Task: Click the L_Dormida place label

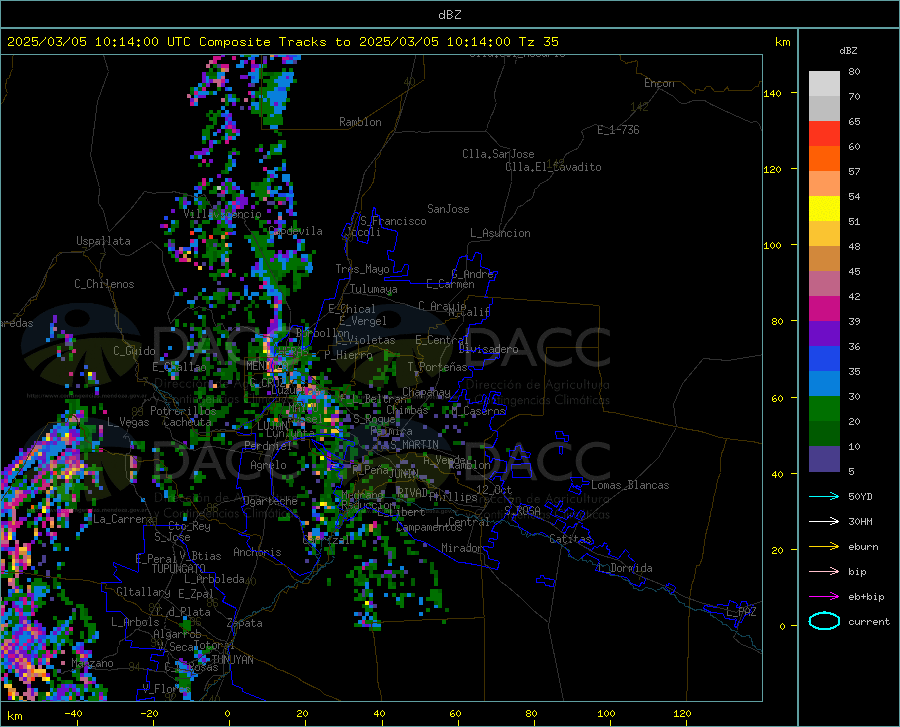Action: pyautogui.click(x=624, y=568)
